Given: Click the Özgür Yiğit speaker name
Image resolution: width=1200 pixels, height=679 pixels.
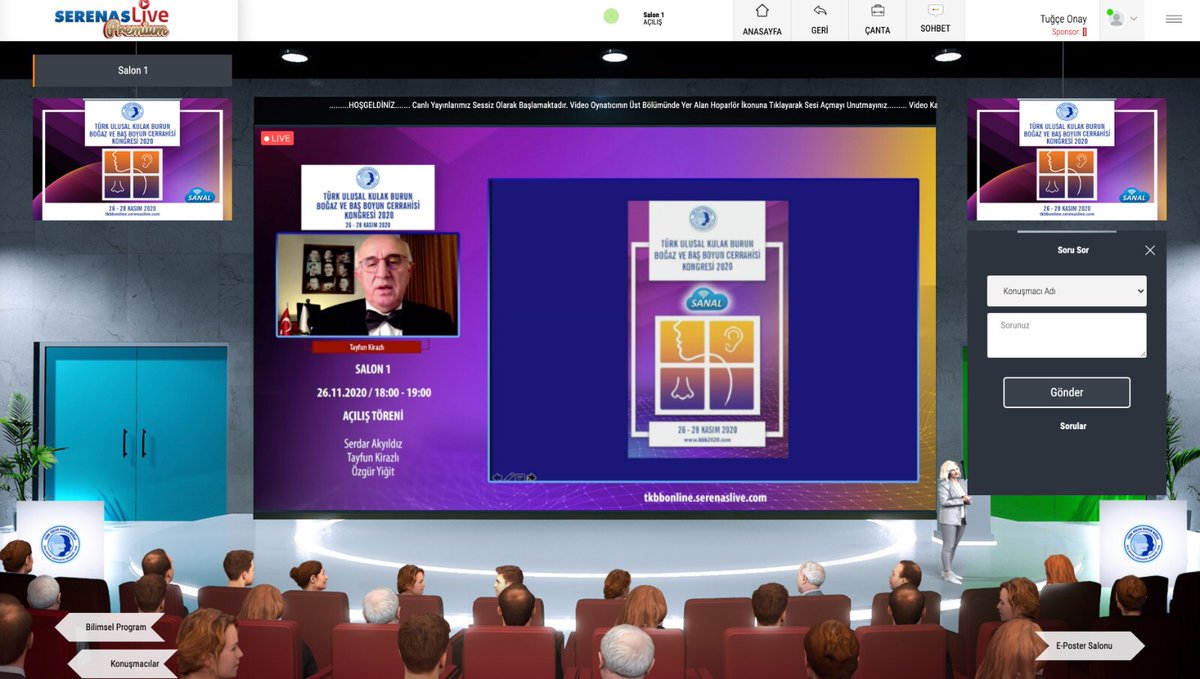Looking at the screenshot, I should 371,471.
